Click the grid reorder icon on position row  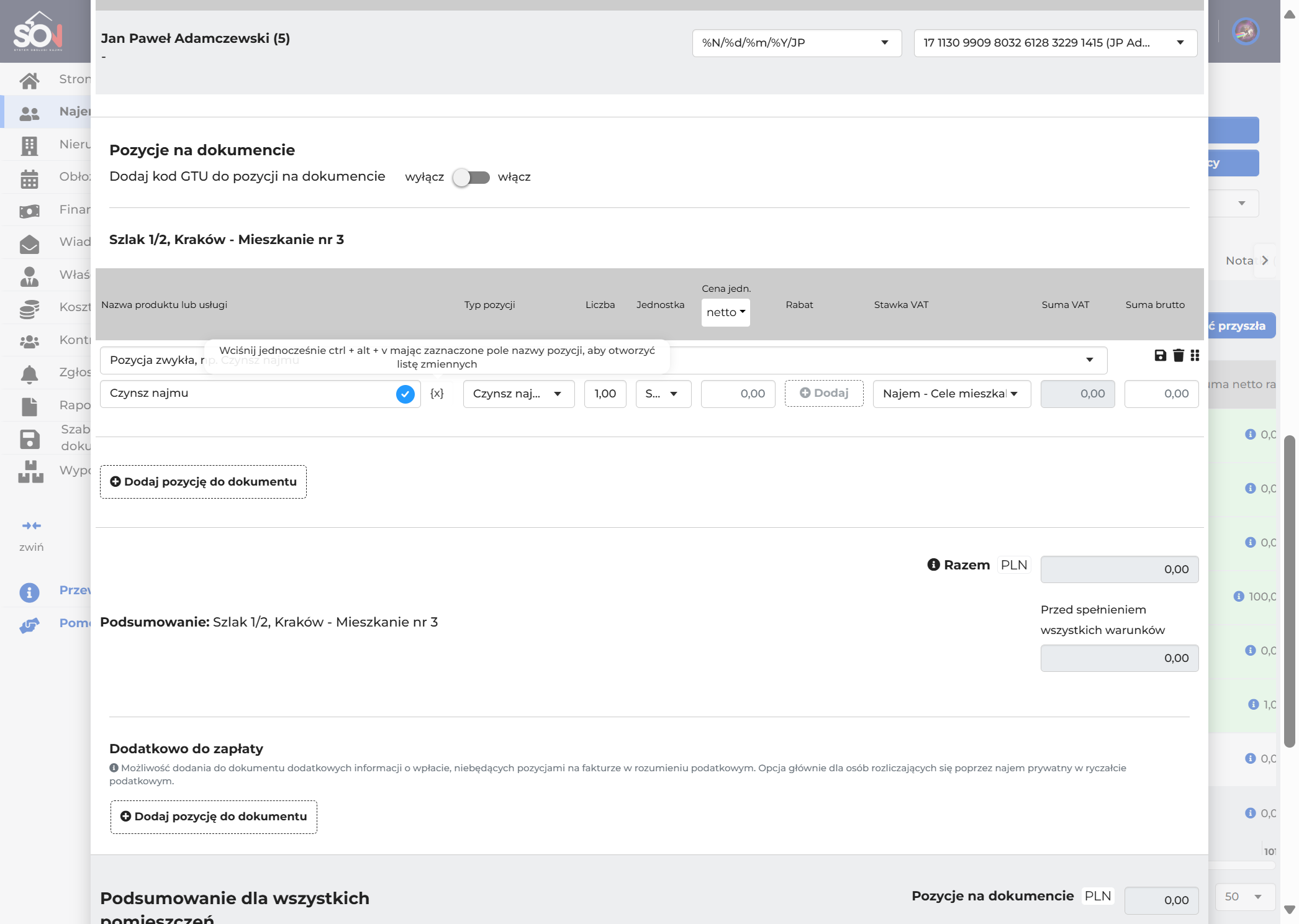[1195, 355]
